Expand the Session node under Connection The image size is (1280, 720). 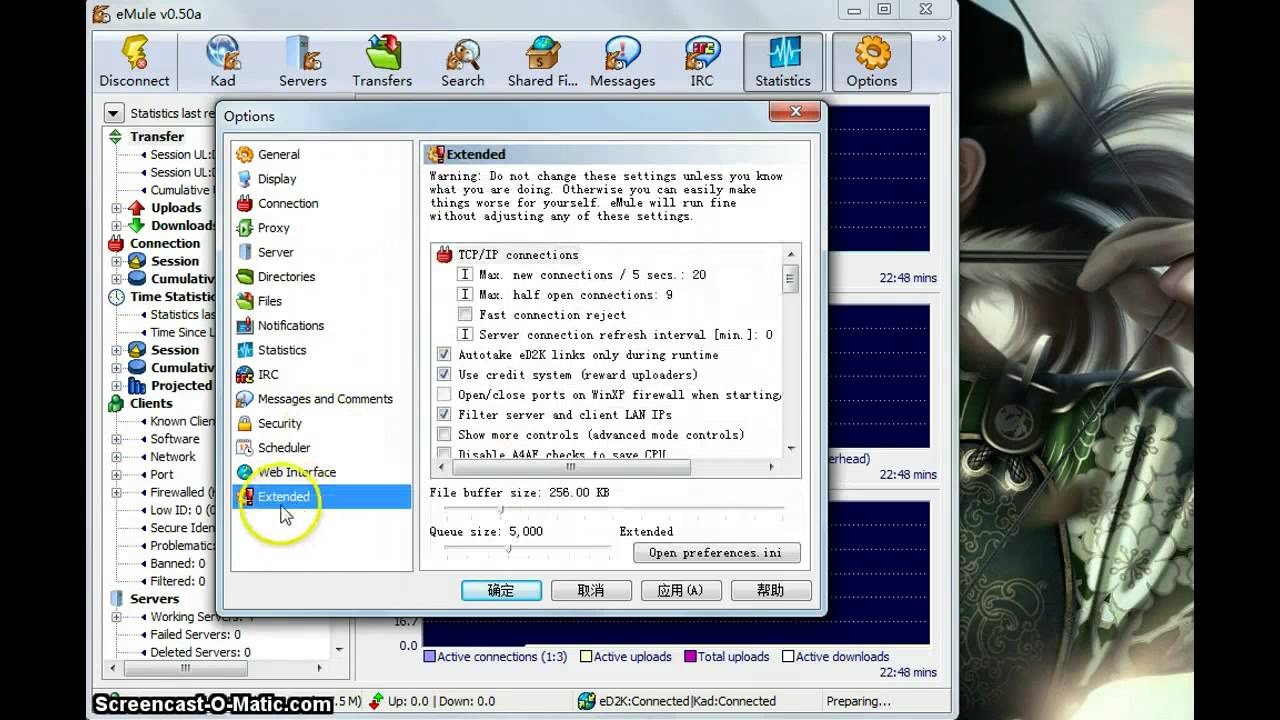(116, 261)
